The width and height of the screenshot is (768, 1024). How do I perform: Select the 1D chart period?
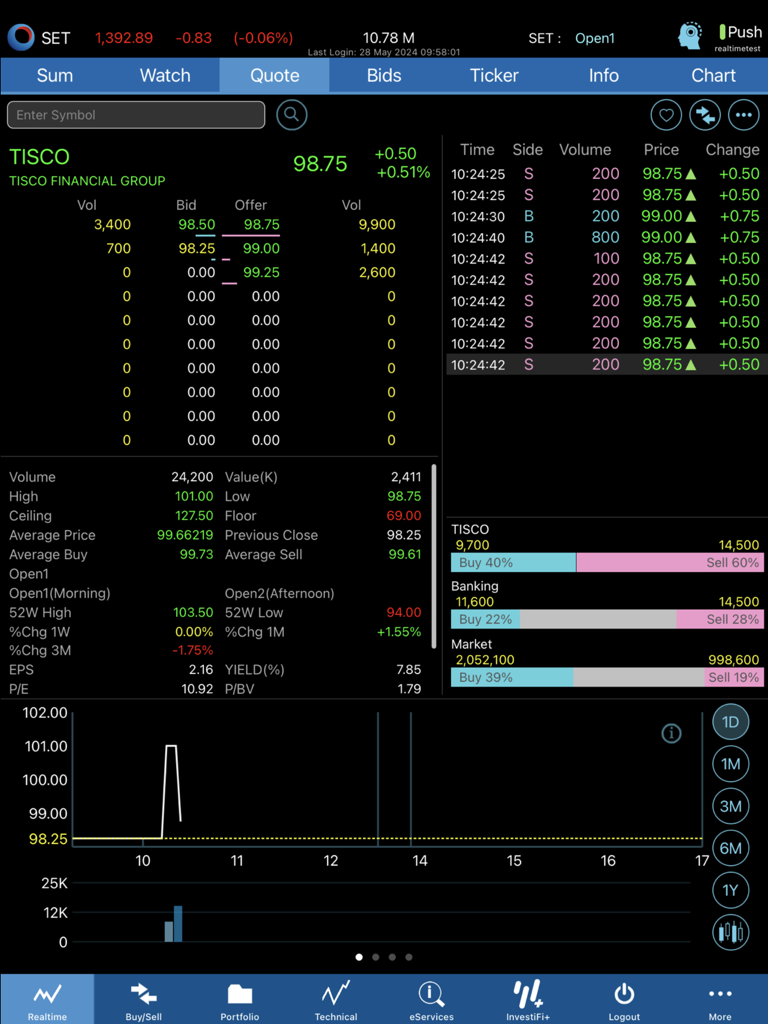click(730, 722)
